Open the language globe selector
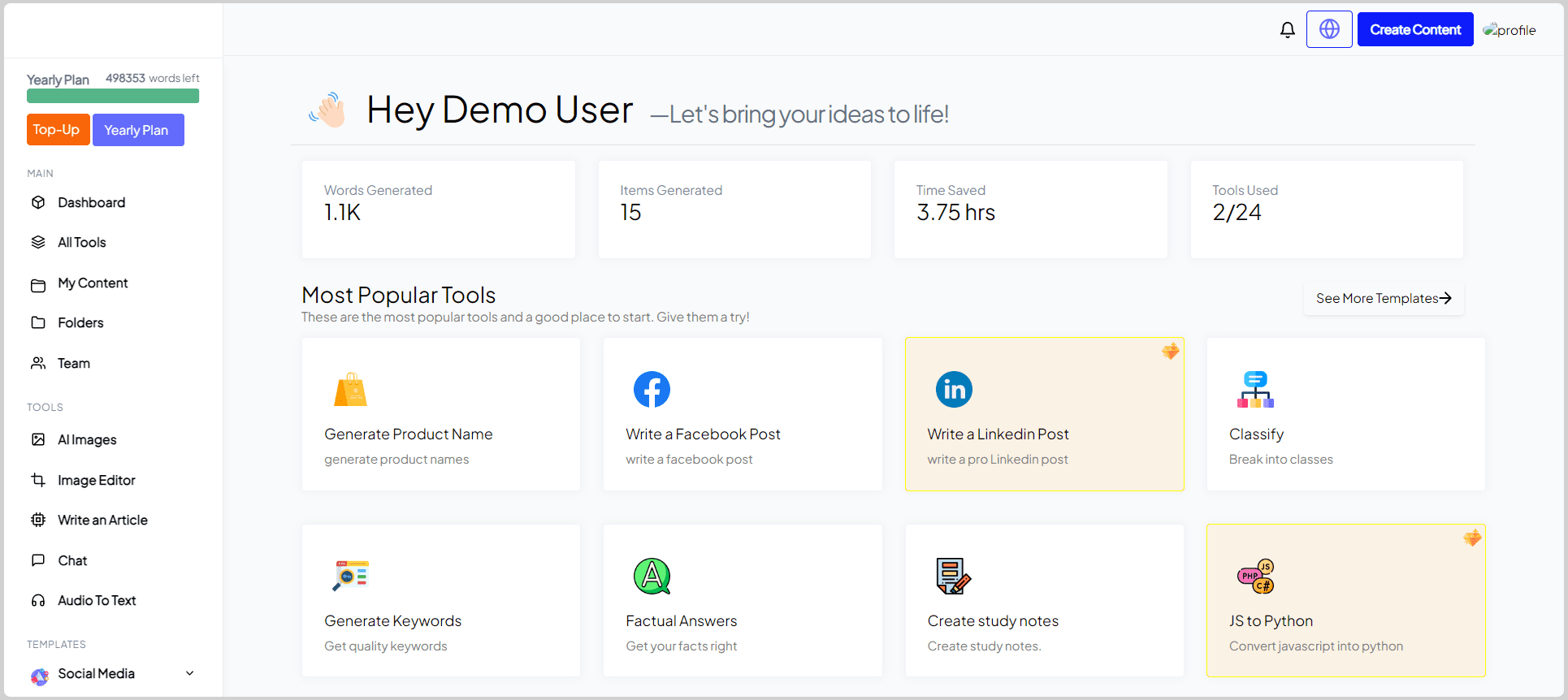The image size is (1568, 700). tap(1329, 29)
